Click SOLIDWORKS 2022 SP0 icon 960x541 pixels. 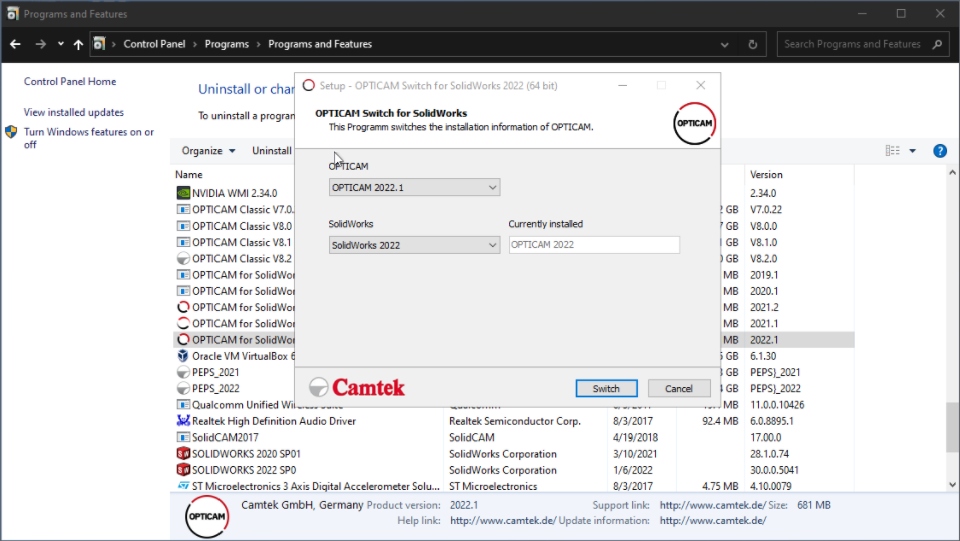tap(183, 470)
